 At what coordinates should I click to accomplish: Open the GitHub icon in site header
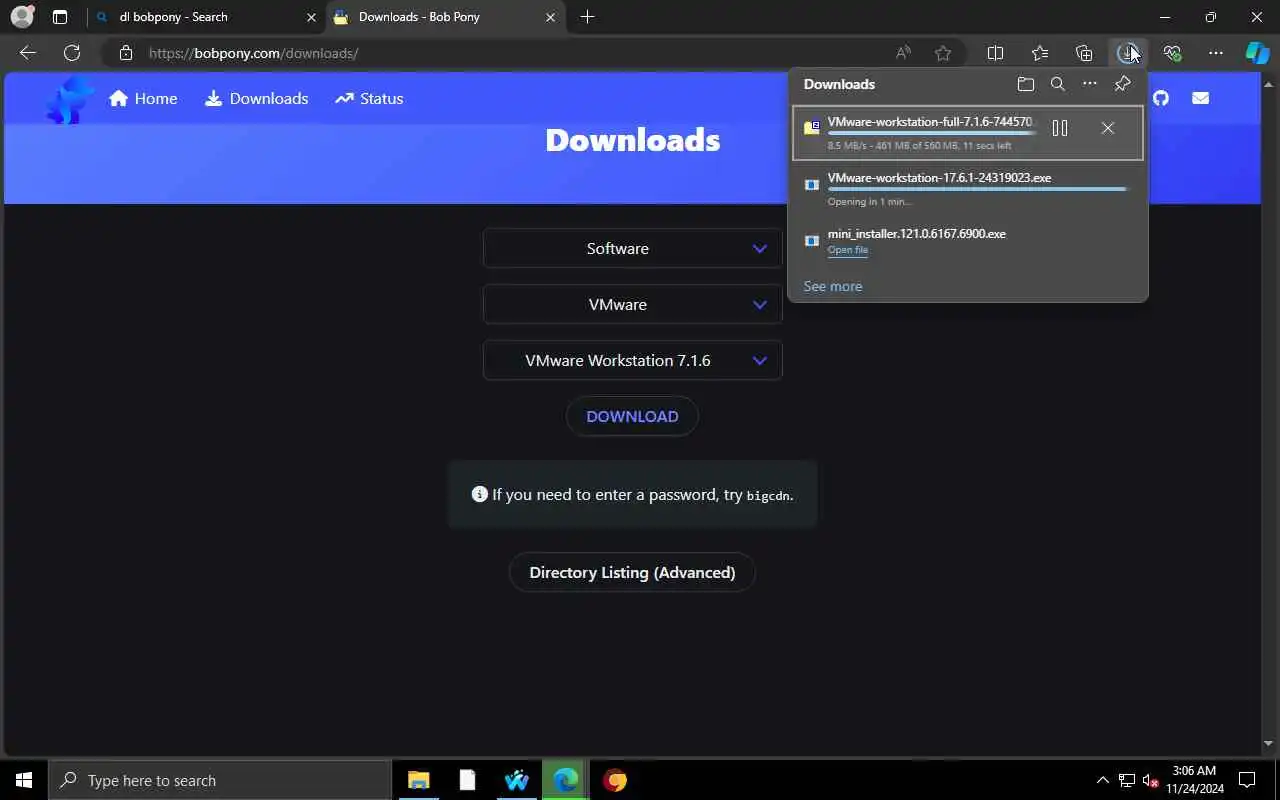point(1161,98)
